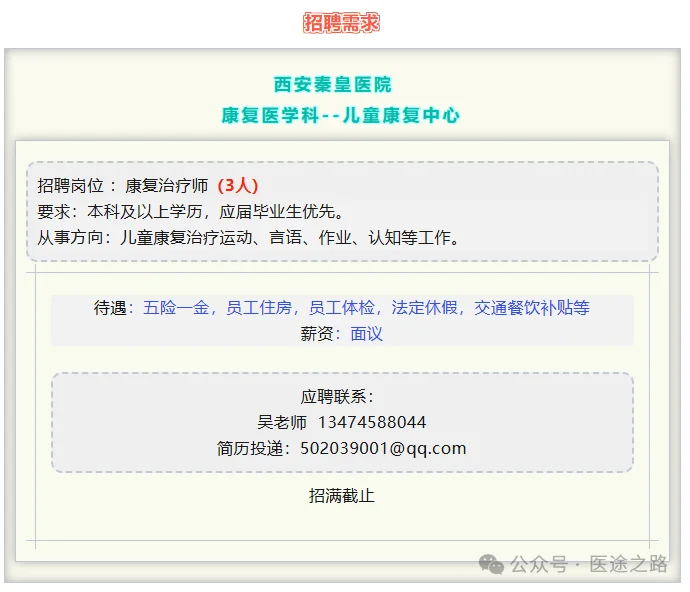Select the 西安秦皇医院 hospital title
Screen dimensions: 690x592
[333, 85]
